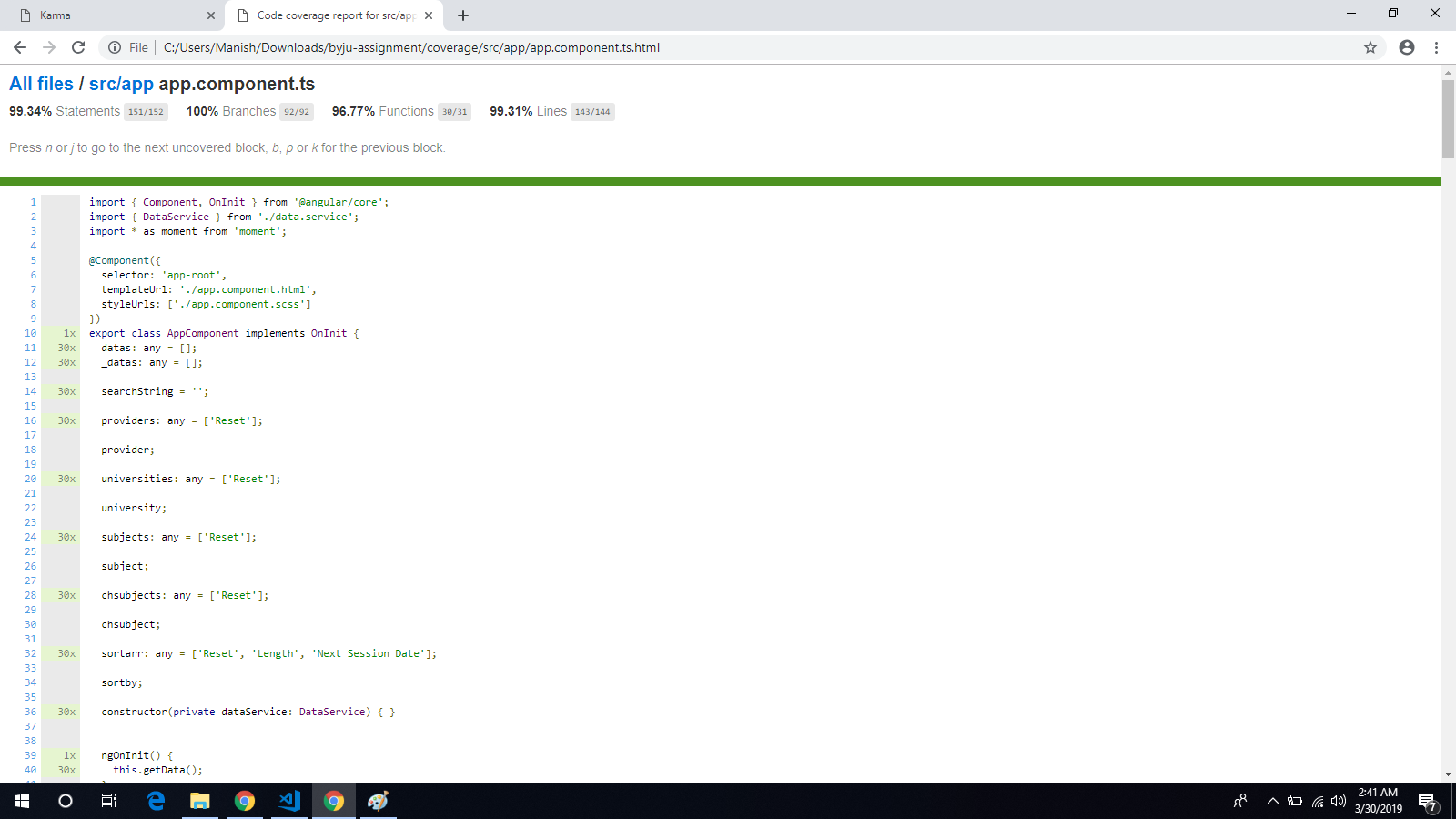The image size is (1456, 819).
Task: Click the Statements 151/152 badge
Action: (x=146, y=112)
